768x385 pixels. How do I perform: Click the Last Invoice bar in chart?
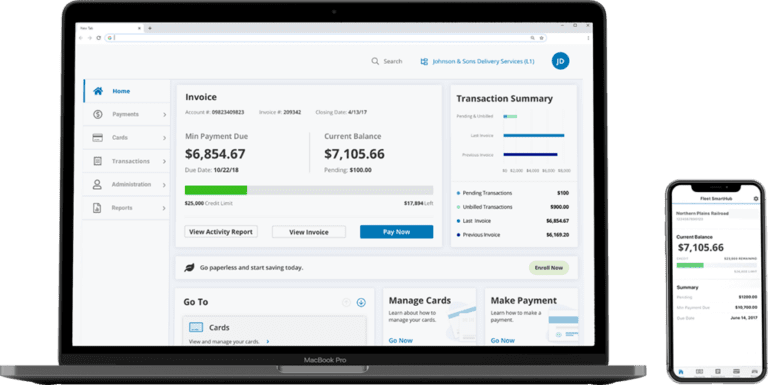[534, 135]
